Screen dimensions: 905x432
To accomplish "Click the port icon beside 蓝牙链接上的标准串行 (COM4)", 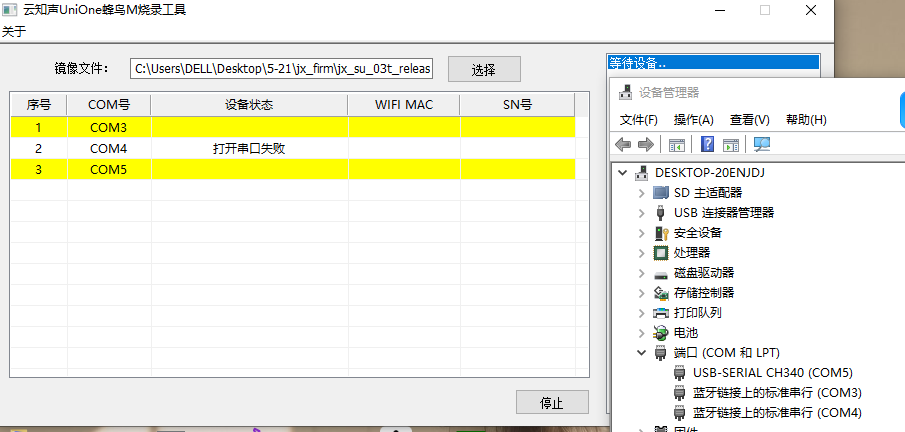I will (x=680, y=413).
